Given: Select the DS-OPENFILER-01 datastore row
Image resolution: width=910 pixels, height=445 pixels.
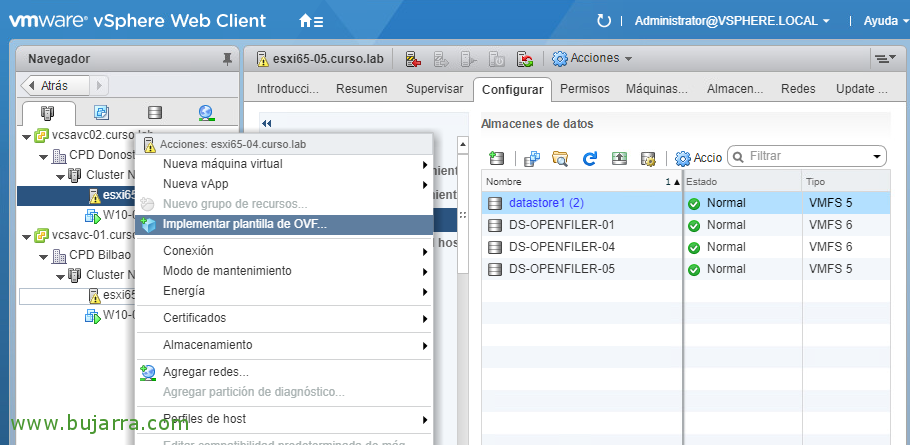Looking at the screenshot, I should [x=686, y=225].
